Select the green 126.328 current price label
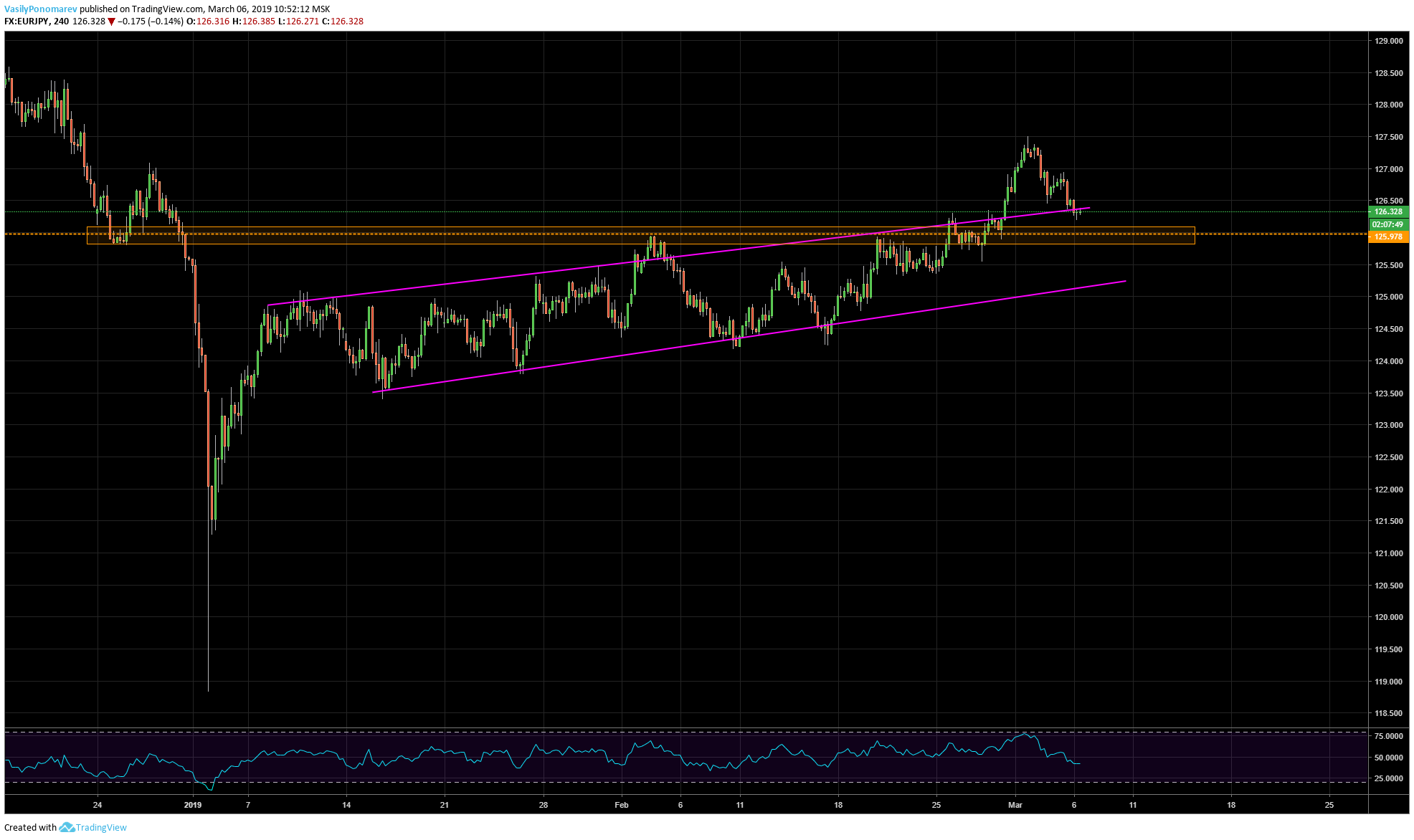1414x840 pixels. [x=1388, y=211]
